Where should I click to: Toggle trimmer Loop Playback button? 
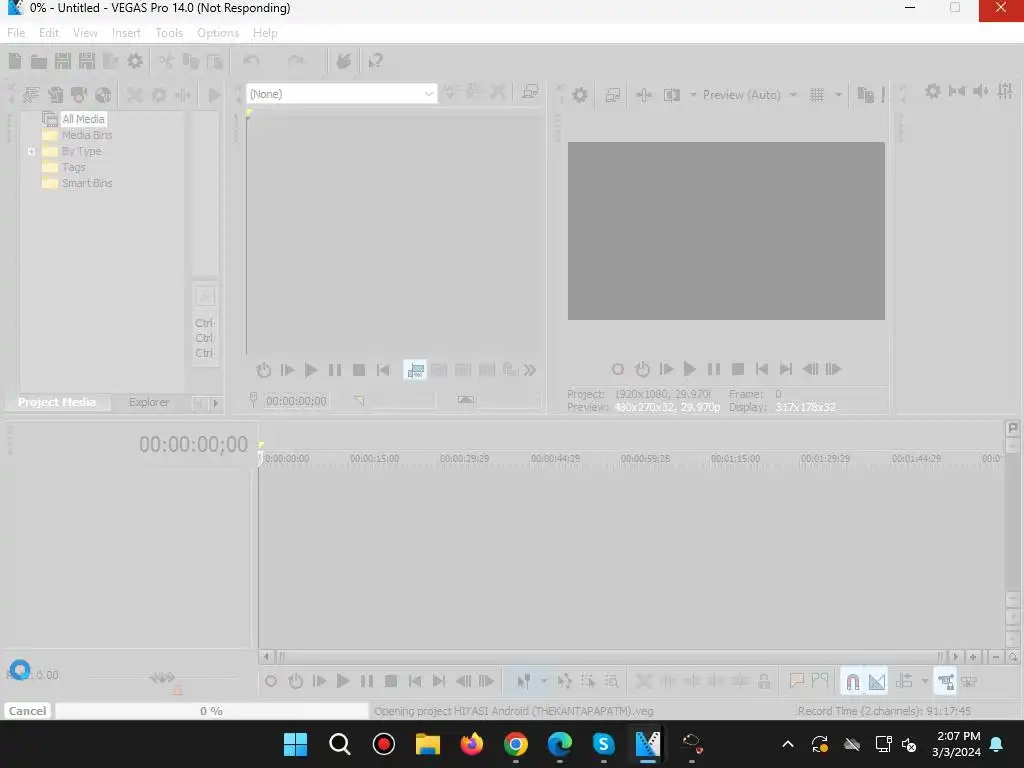pyautogui.click(x=263, y=370)
